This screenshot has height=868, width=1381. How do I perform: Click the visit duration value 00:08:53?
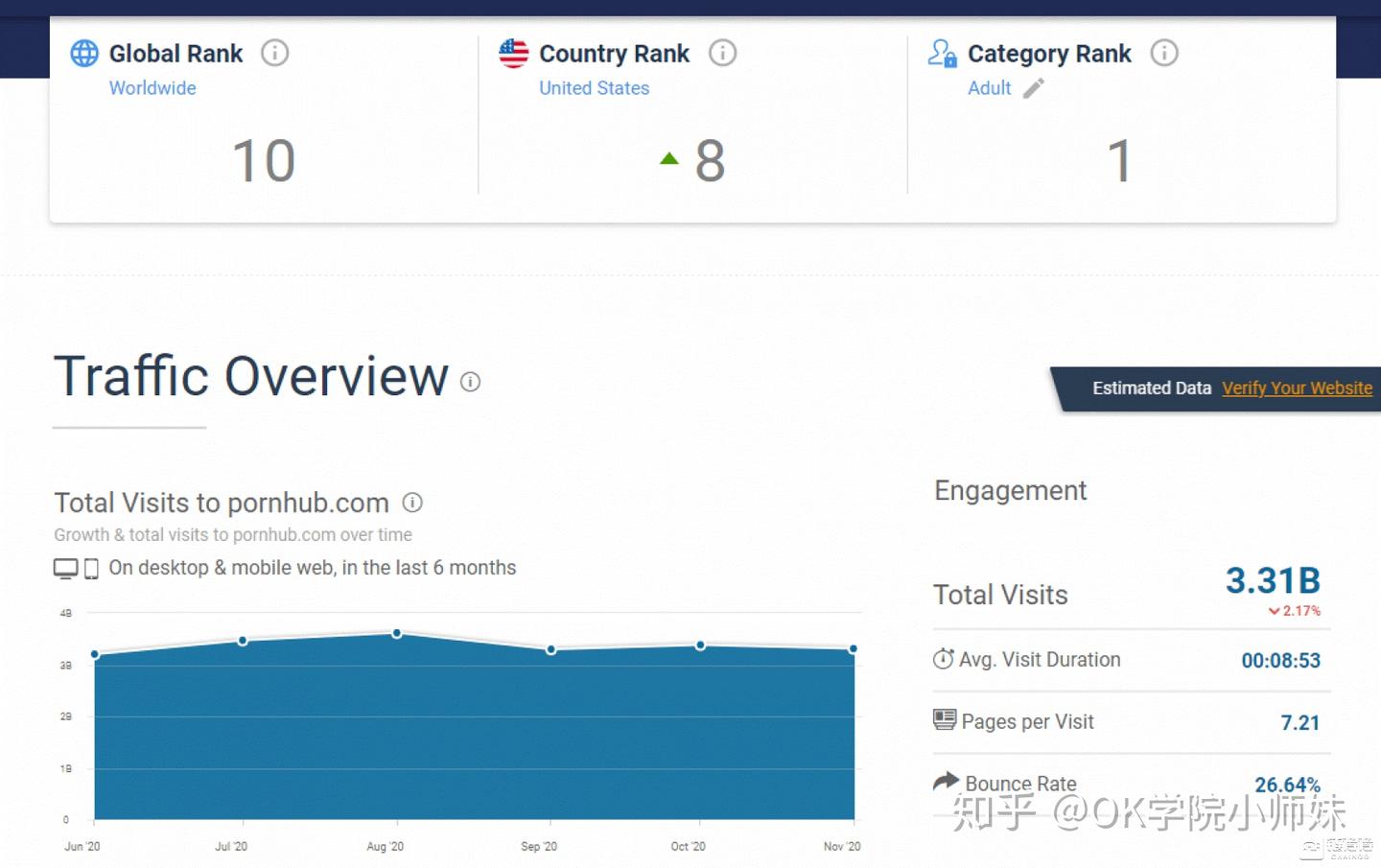(1281, 661)
